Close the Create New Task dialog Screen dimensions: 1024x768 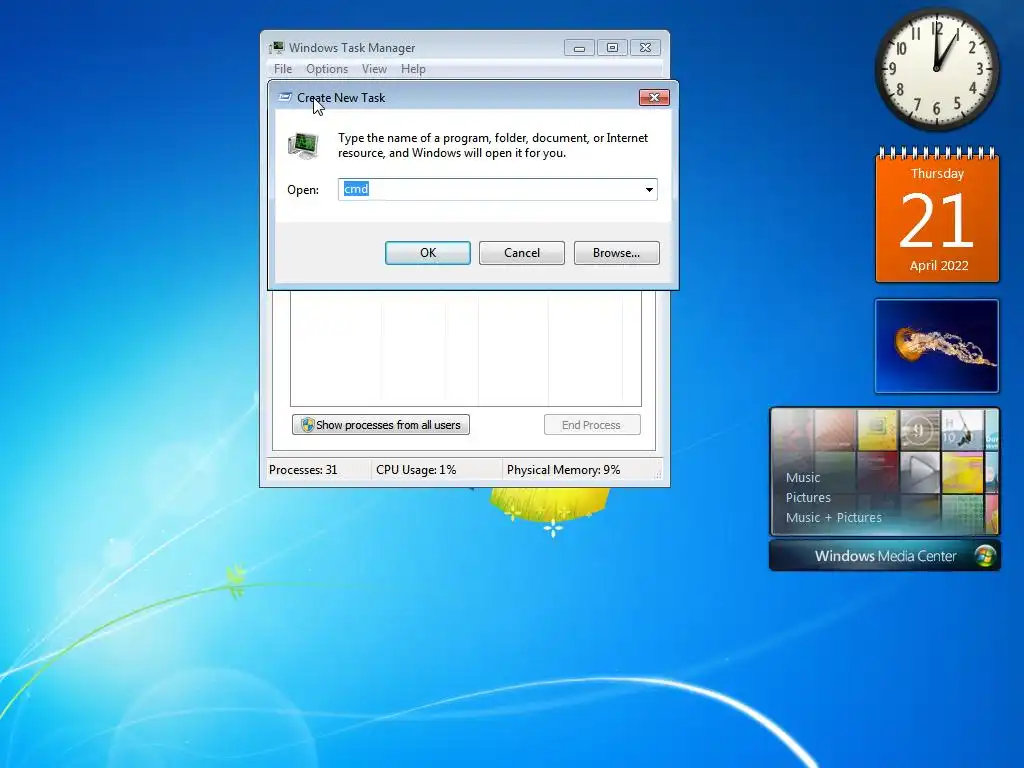[654, 97]
